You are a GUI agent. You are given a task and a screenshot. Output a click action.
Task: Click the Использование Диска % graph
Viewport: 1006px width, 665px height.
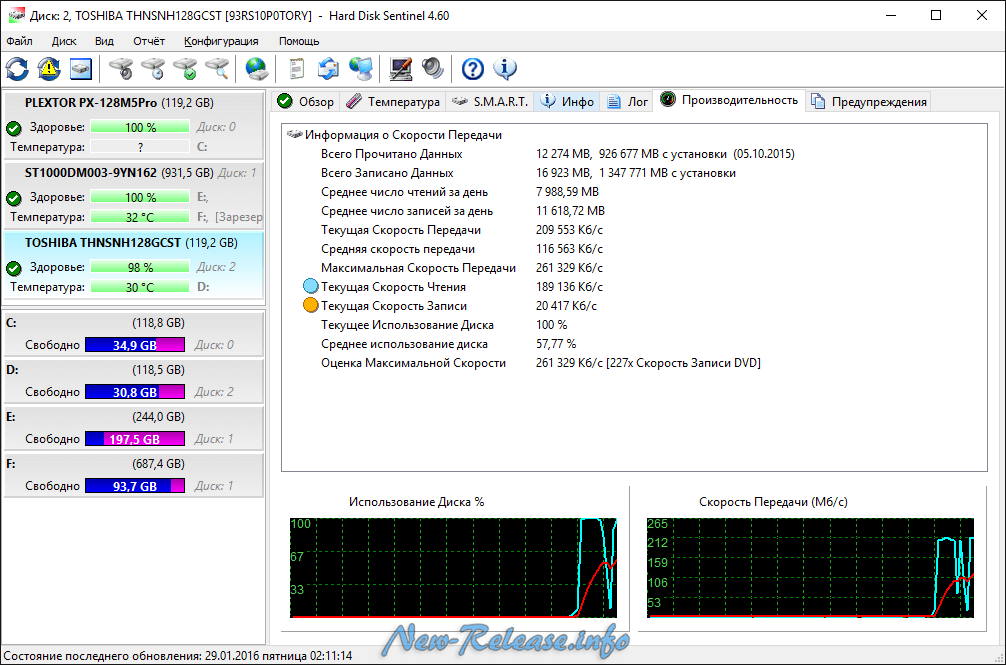click(453, 568)
